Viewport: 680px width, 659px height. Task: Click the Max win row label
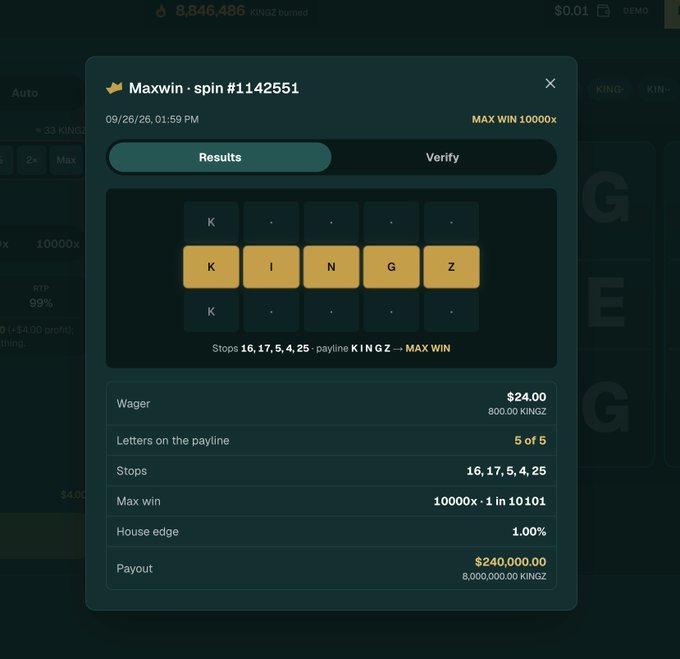(x=138, y=501)
